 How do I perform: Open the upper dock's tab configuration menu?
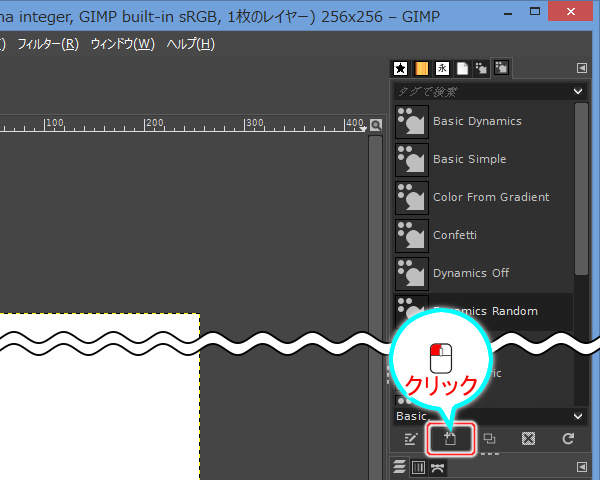582,68
